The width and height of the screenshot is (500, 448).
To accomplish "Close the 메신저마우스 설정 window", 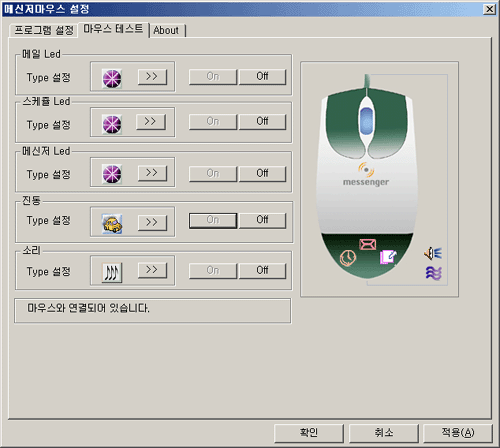I will [489, 9].
